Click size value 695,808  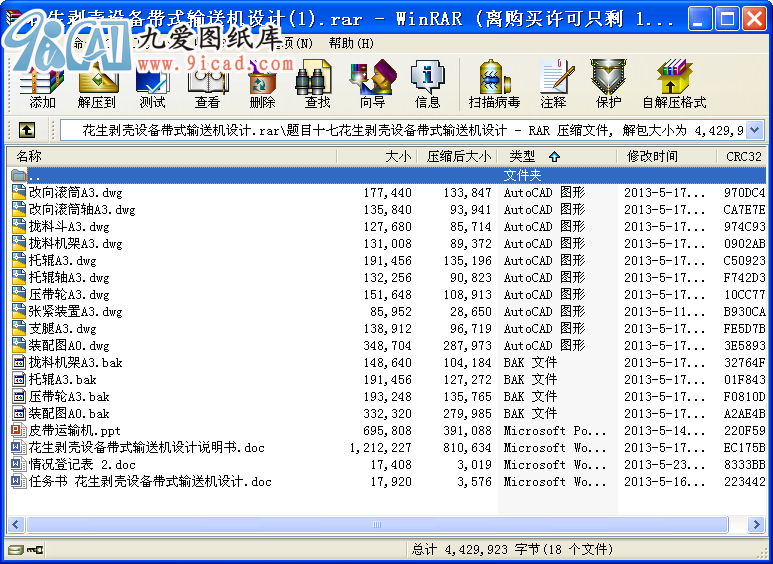387,430
